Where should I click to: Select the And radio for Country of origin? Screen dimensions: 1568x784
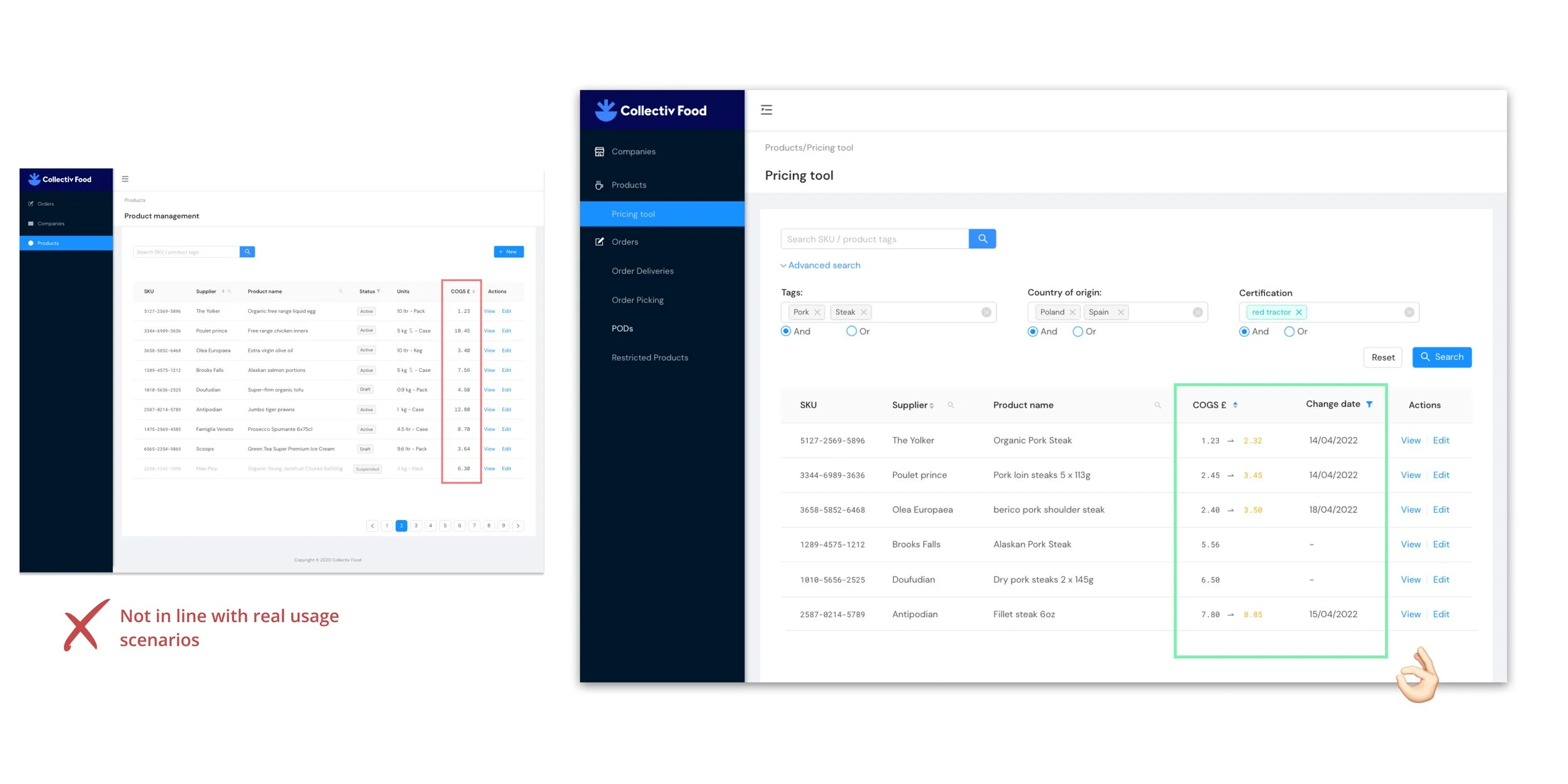pos(1032,332)
